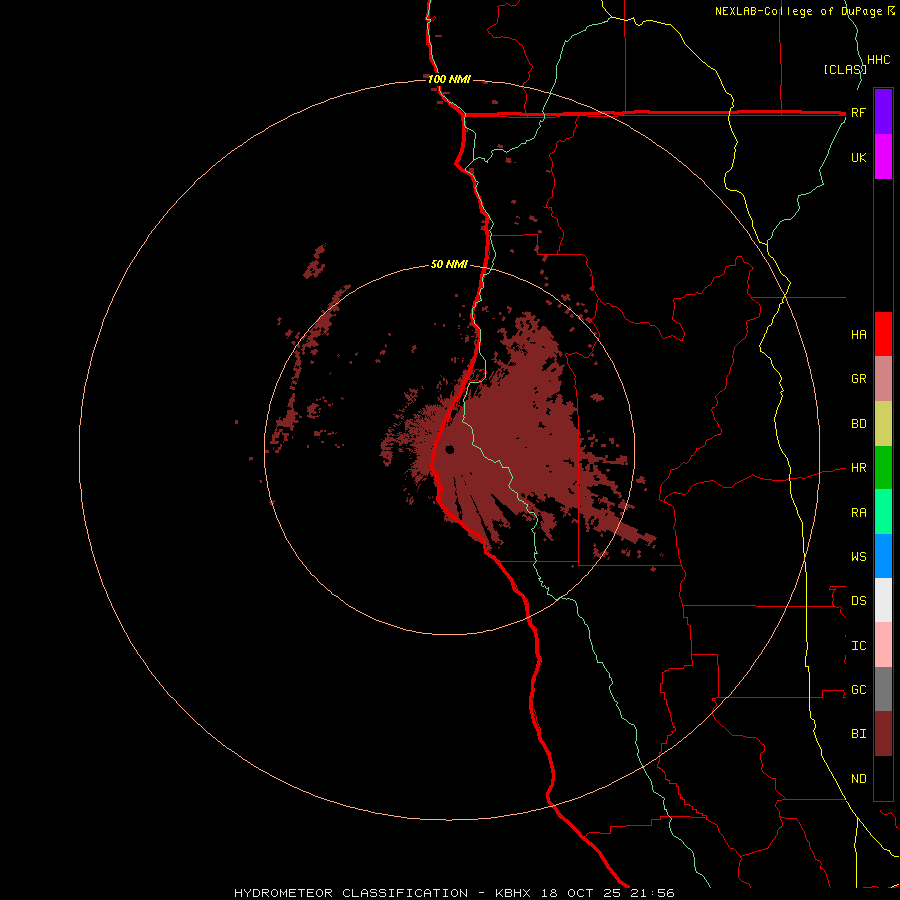Click the 50 NMI range ring label

[x=449, y=264]
